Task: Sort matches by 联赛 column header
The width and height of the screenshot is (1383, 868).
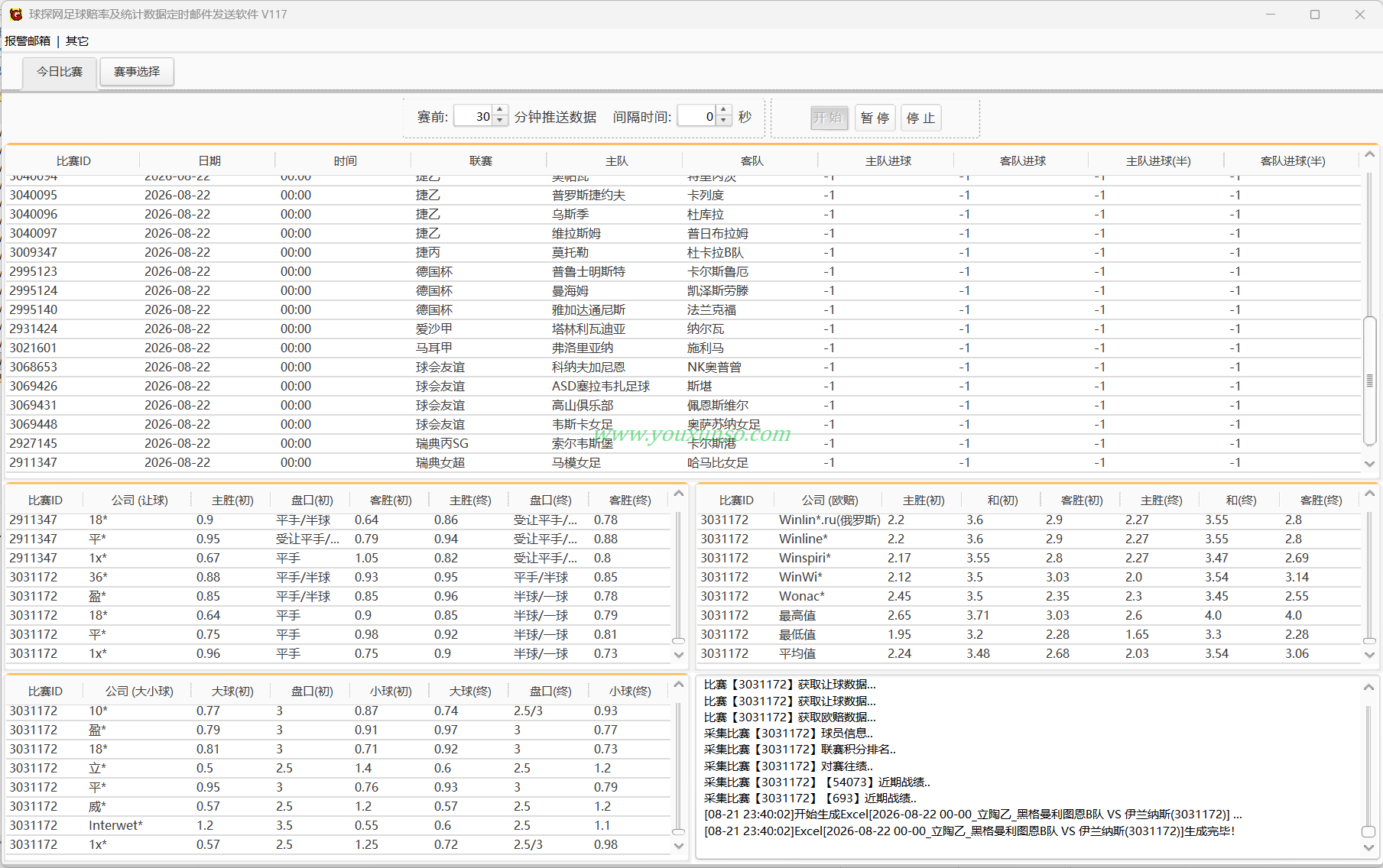Action: (480, 161)
